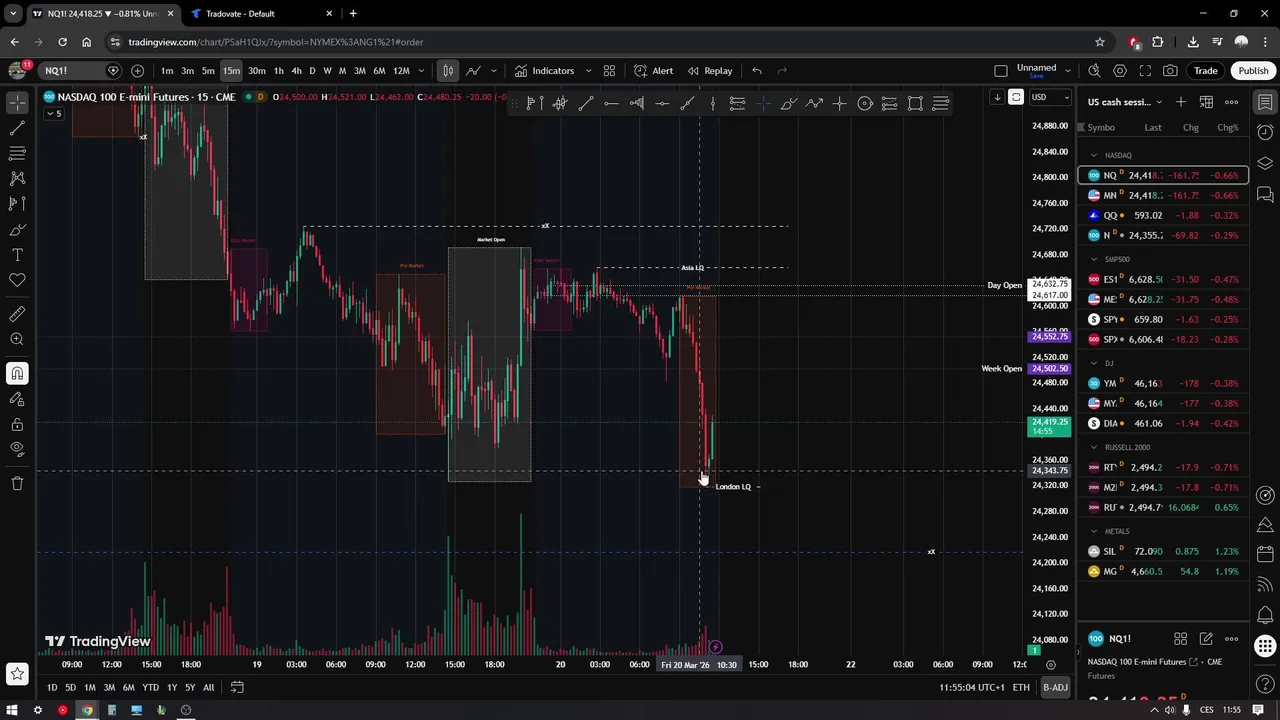Image resolution: width=1280 pixels, height=720 pixels.
Task: Switch to the Tradovate - Default browser tab
Action: tap(240, 13)
